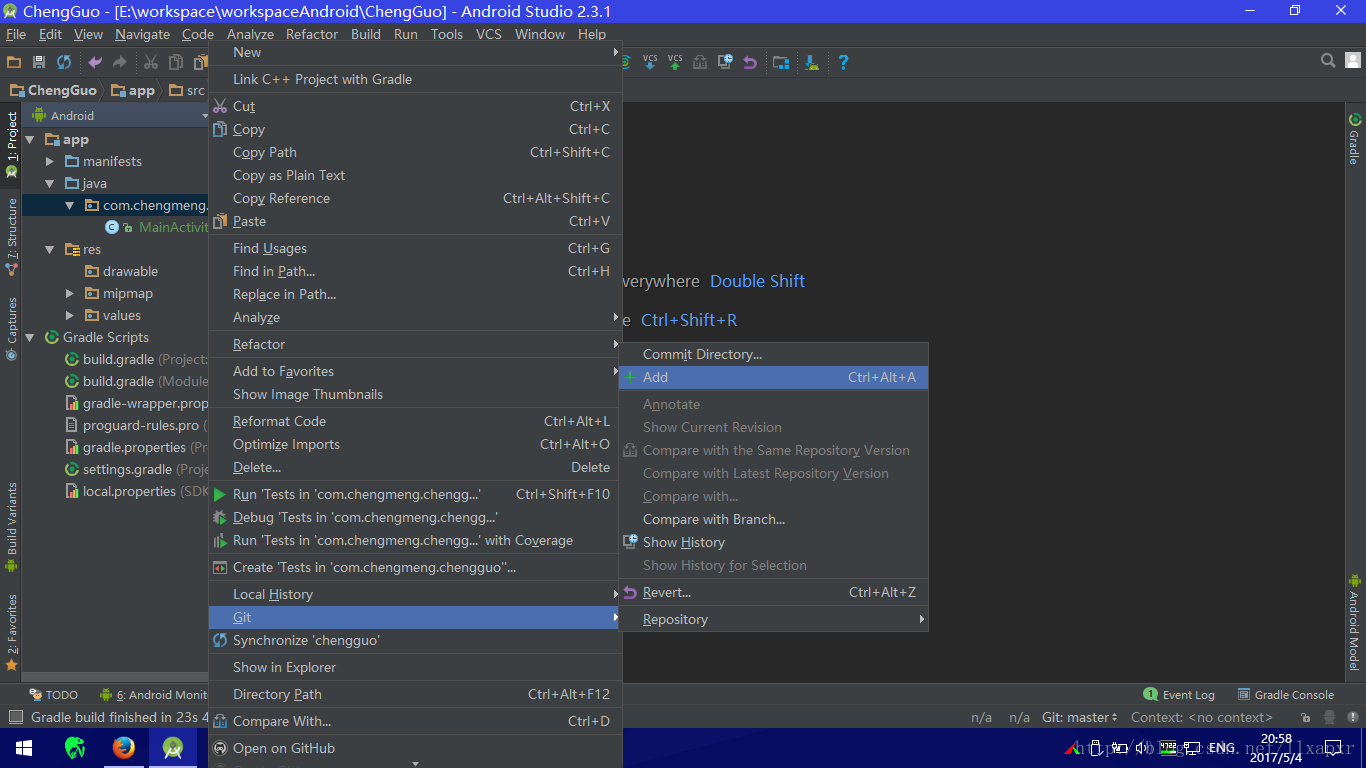Open the Git: master branch selector
Viewport: 1366px width, 768px height.
coord(1081,718)
